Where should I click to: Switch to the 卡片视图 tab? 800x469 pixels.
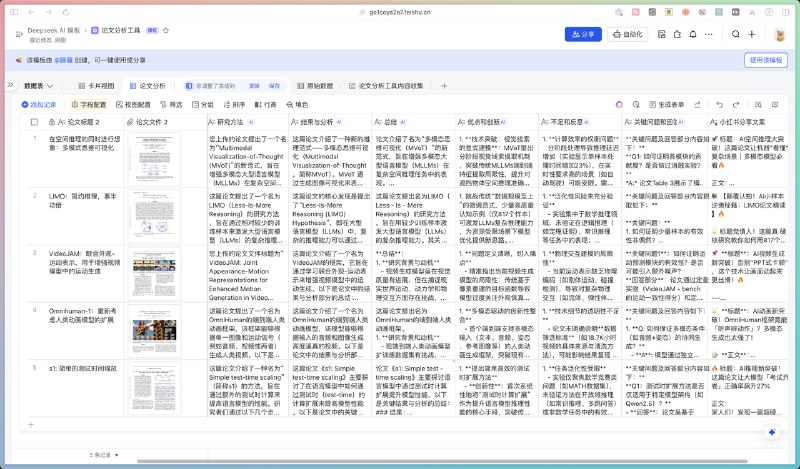(96, 86)
